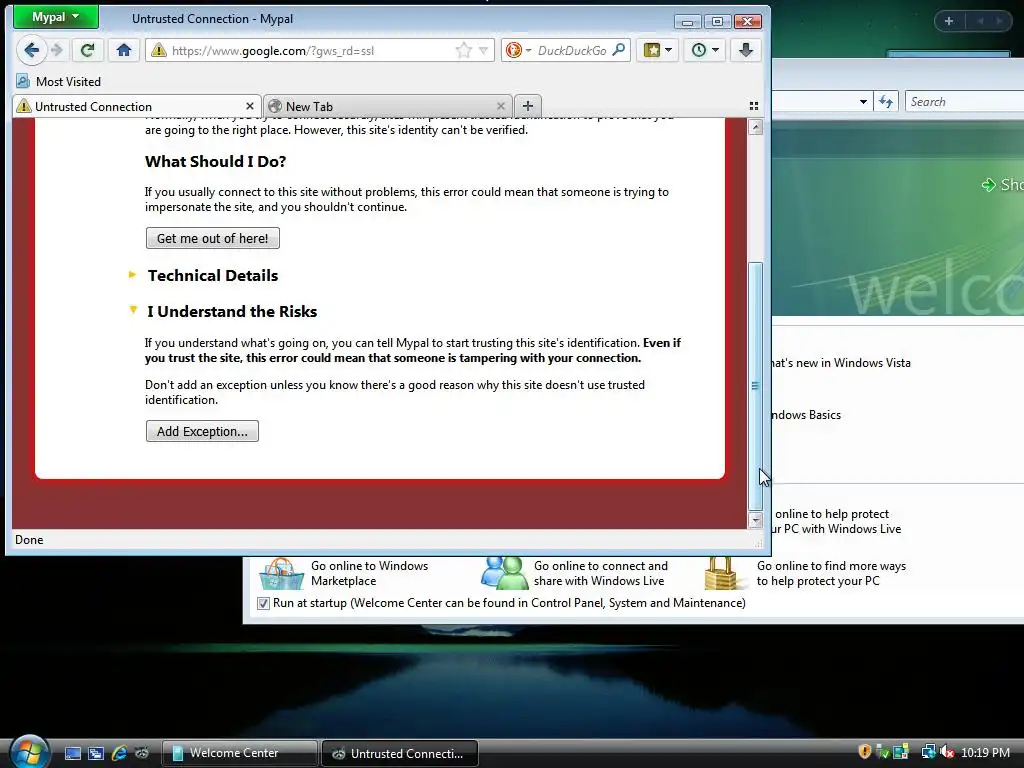
Task: Close the New Tab tab
Action: click(x=501, y=106)
